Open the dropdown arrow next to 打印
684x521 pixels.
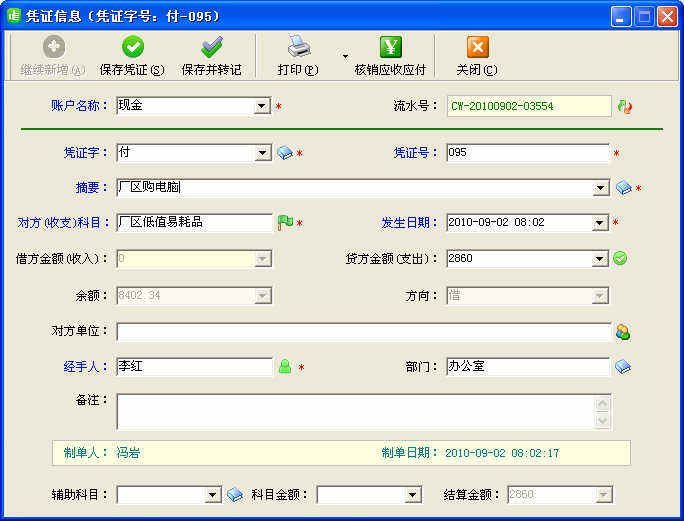pyautogui.click(x=345, y=56)
